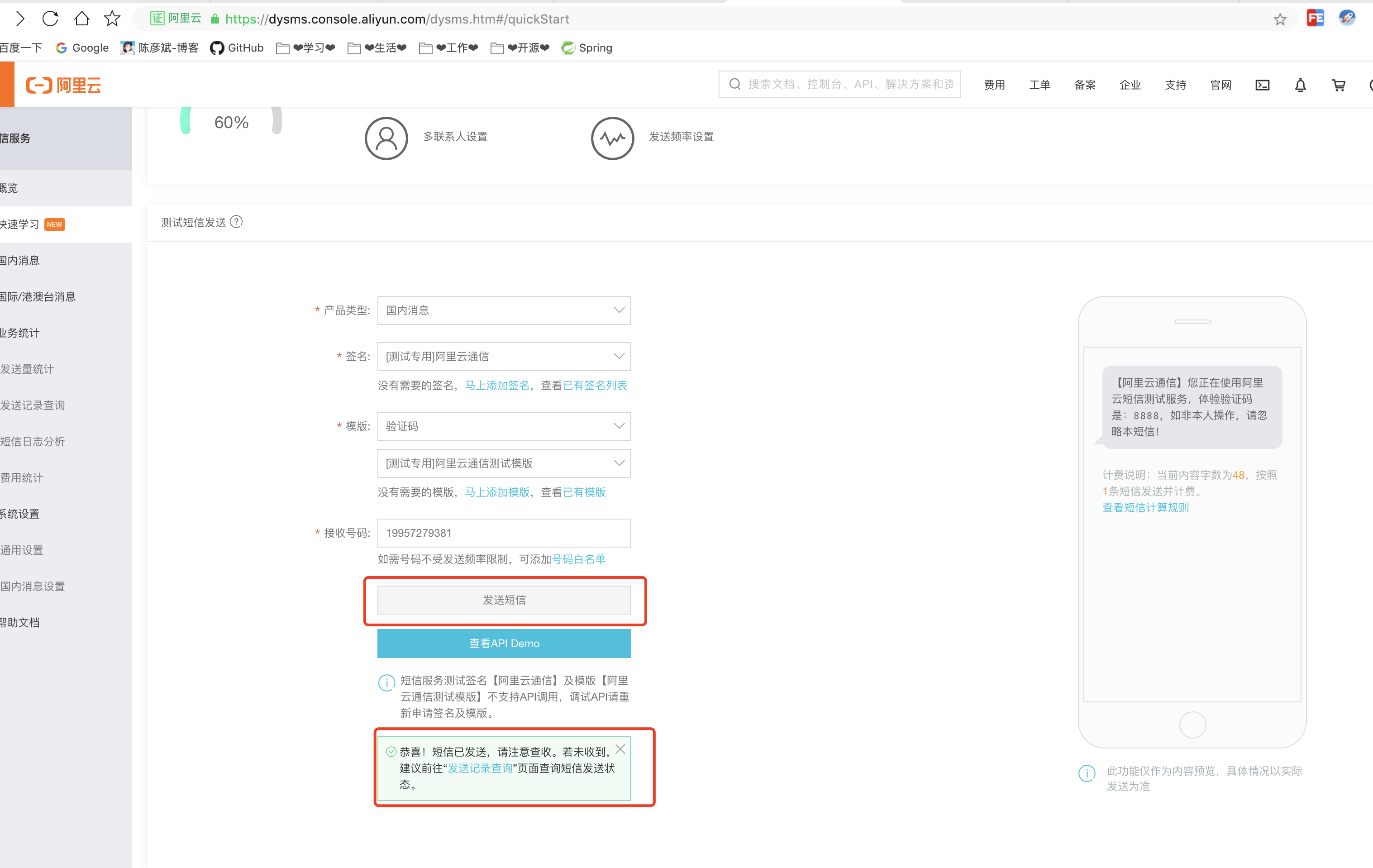Open 备案 top menu
Image resolution: width=1373 pixels, height=868 pixels.
coord(1085,85)
